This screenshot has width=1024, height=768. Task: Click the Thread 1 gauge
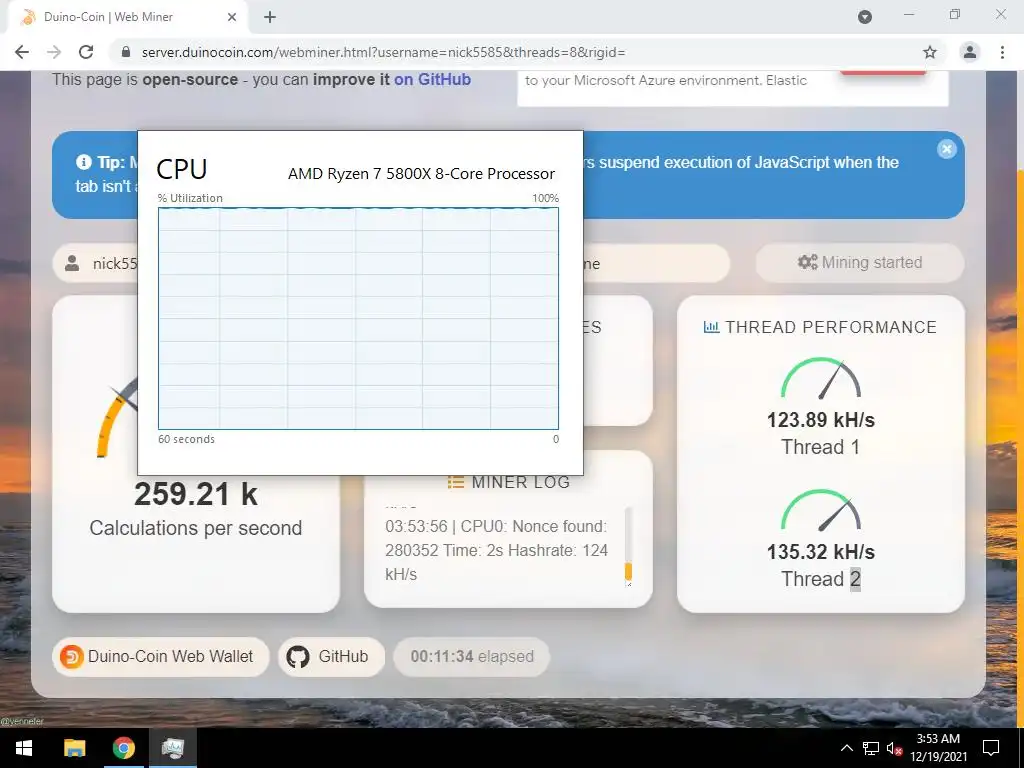(x=821, y=378)
